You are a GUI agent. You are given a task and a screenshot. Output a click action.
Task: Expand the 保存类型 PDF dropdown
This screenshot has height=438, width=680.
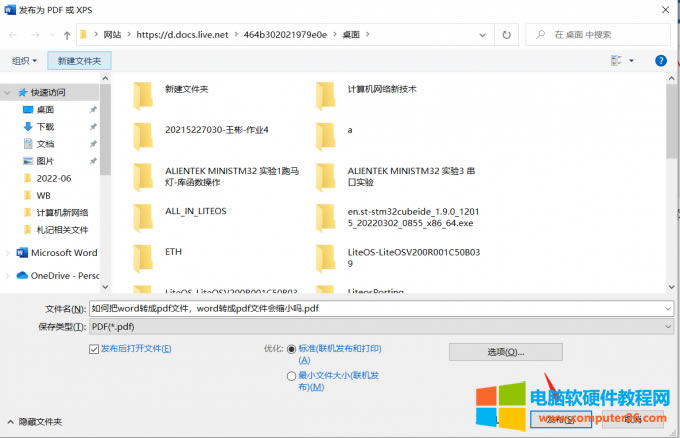pyautogui.click(x=380, y=327)
